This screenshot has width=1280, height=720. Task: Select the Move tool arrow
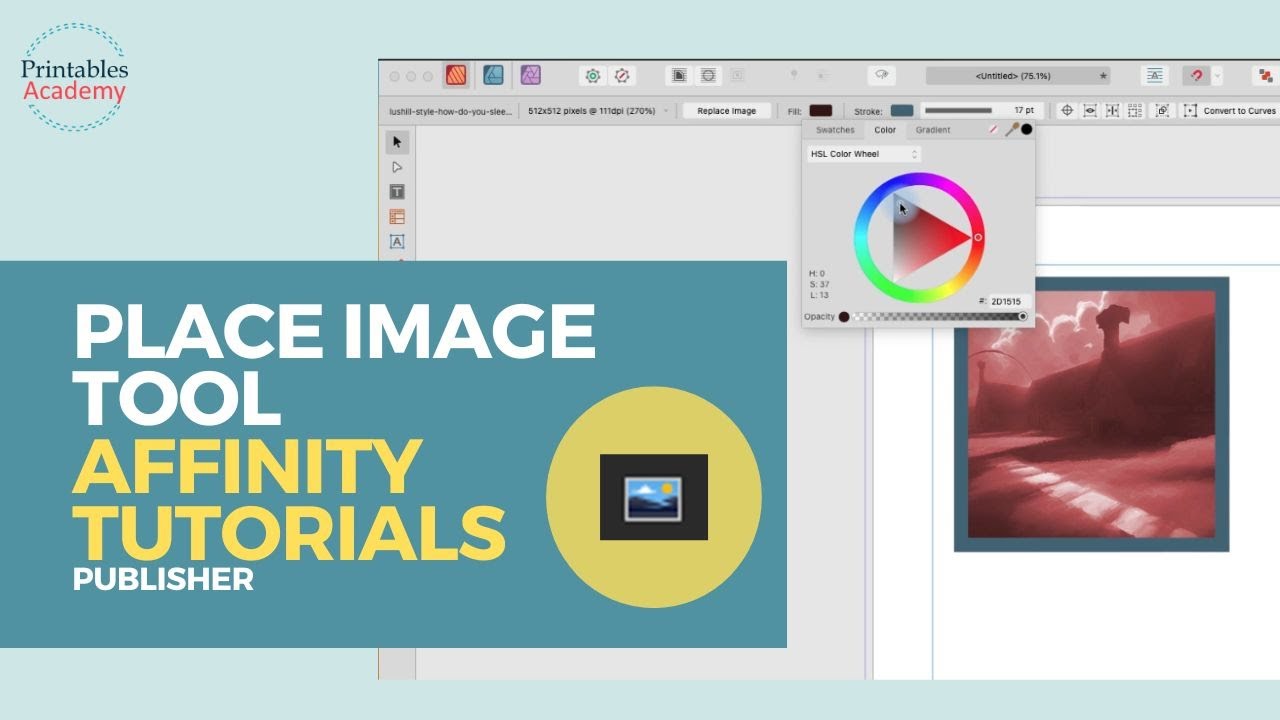click(x=397, y=142)
